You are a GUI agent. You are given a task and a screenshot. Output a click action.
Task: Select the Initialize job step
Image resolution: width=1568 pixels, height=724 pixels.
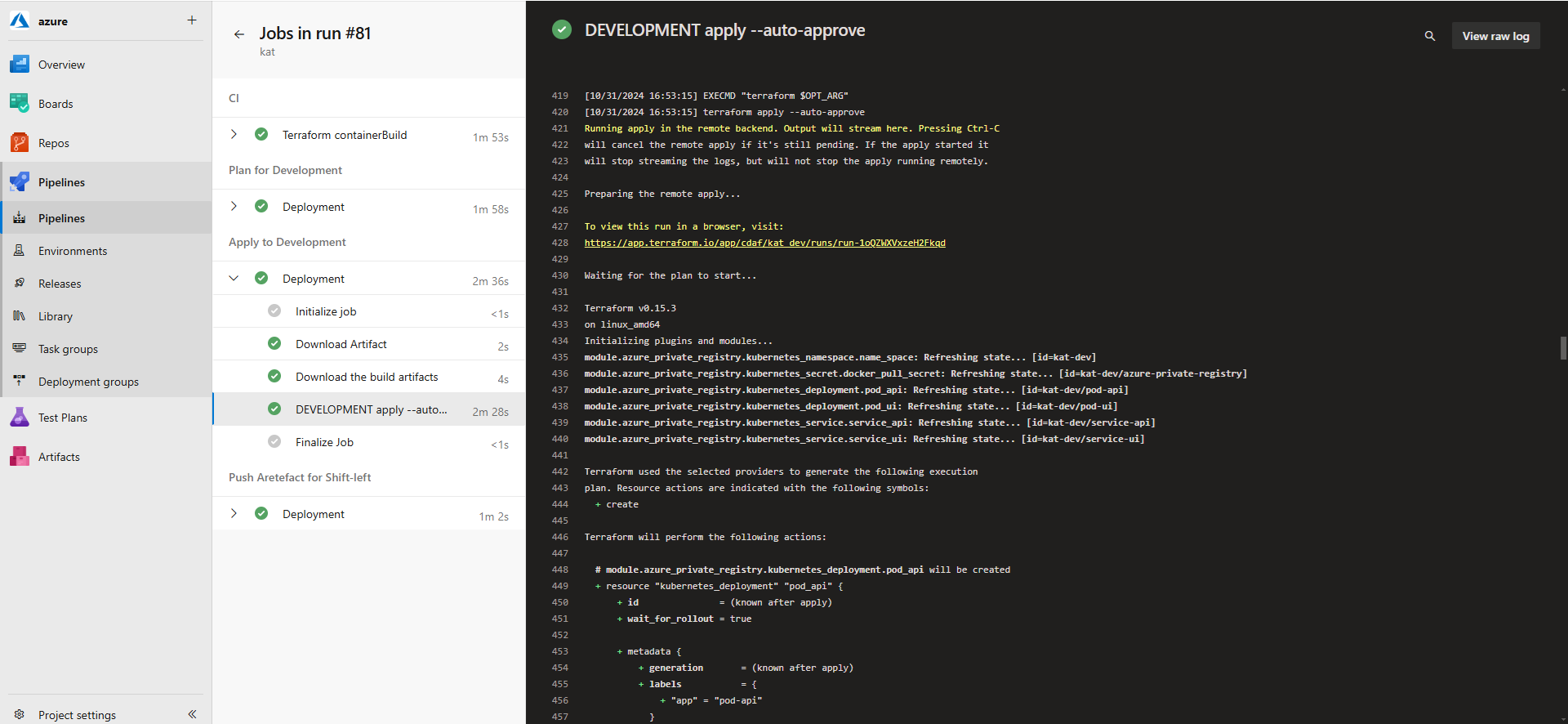pyautogui.click(x=369, y=311)
